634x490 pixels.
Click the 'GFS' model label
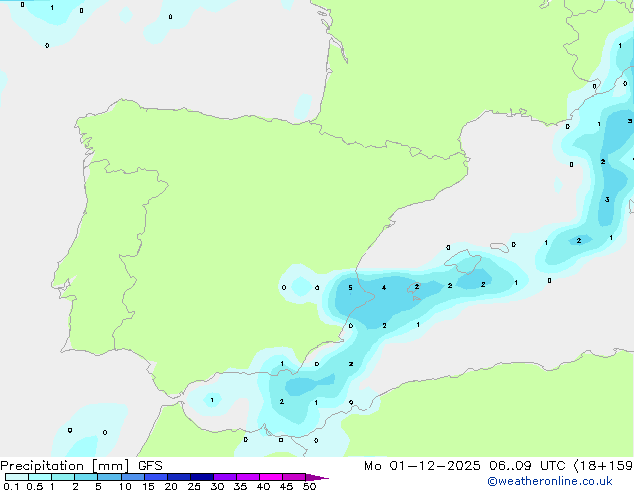(x=150, y=466)
